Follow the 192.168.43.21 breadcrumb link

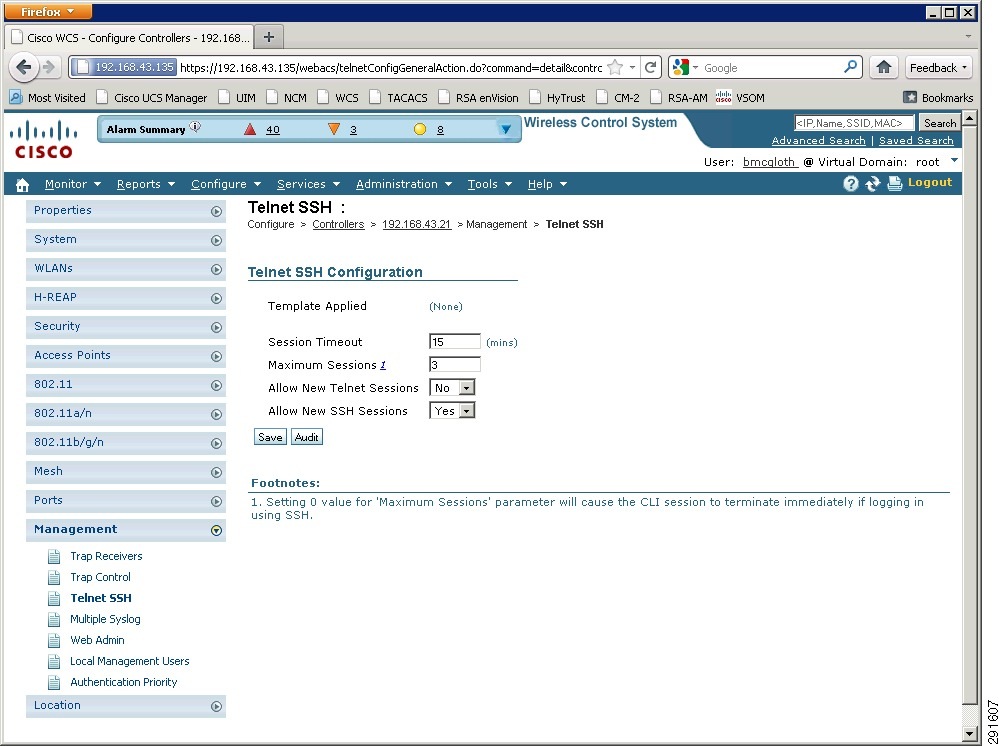[x=417, y=224]
